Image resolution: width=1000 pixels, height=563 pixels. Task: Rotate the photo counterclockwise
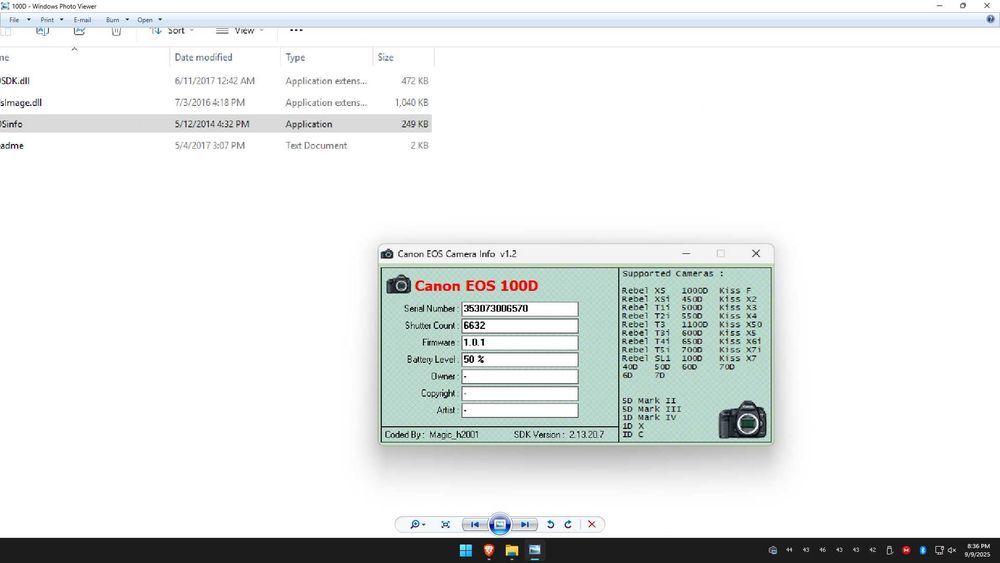550,524
